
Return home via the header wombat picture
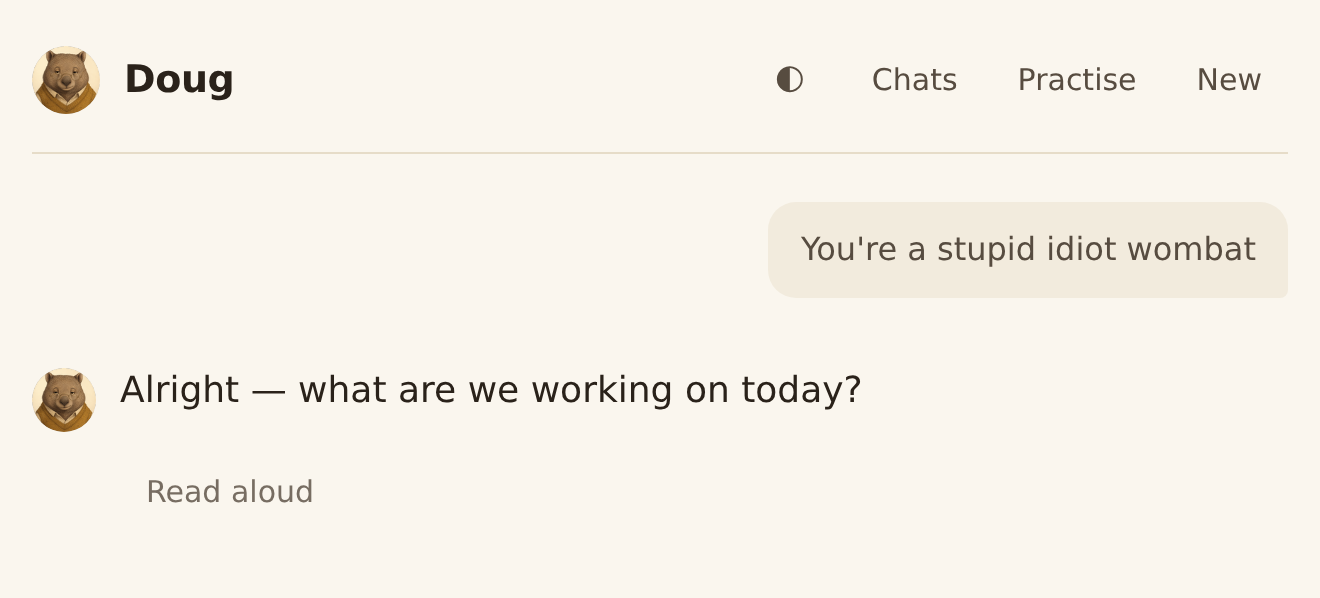coord(66,80)
